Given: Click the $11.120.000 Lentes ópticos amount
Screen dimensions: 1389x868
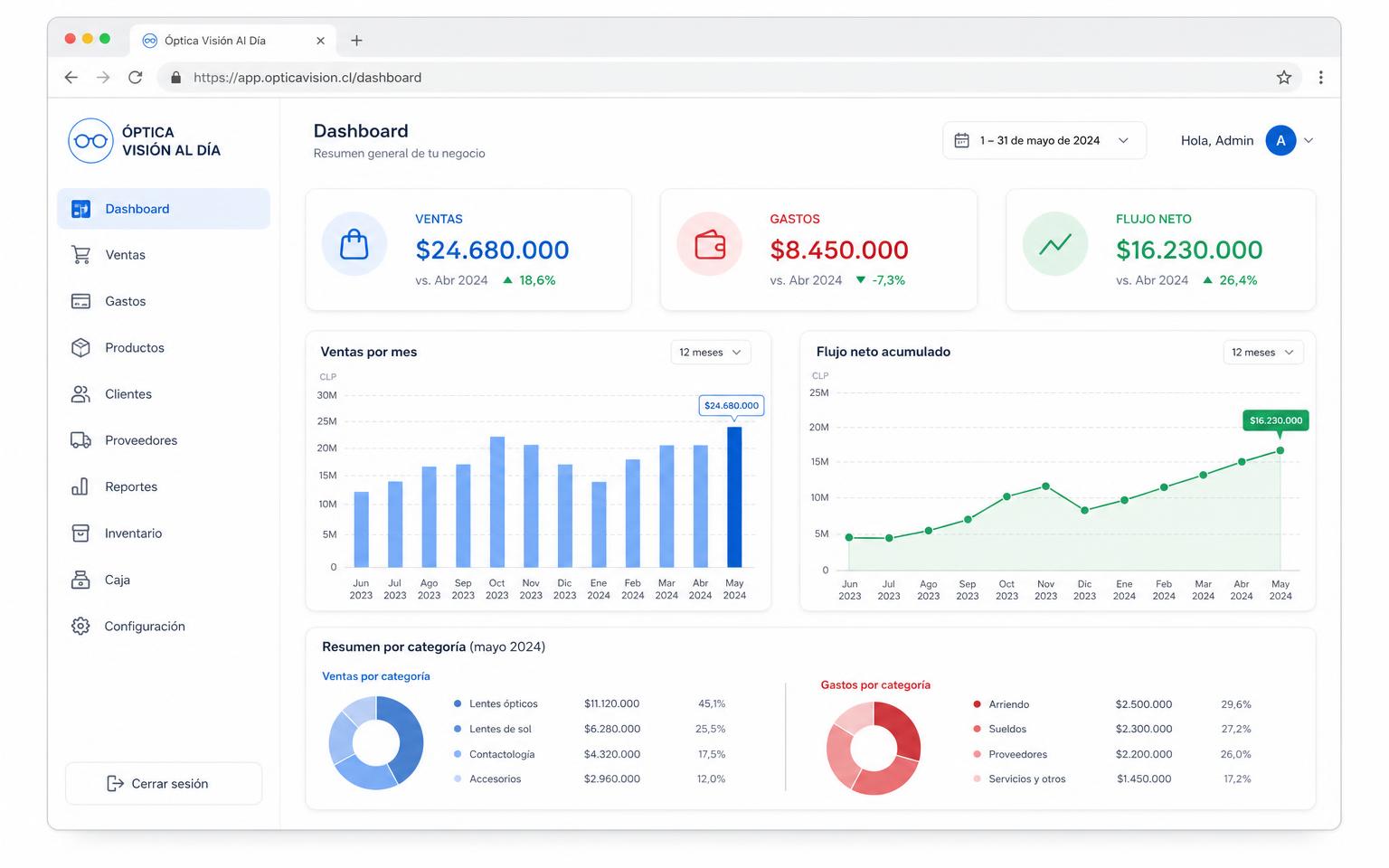Looking at the screenshot, I should point(612,703).
